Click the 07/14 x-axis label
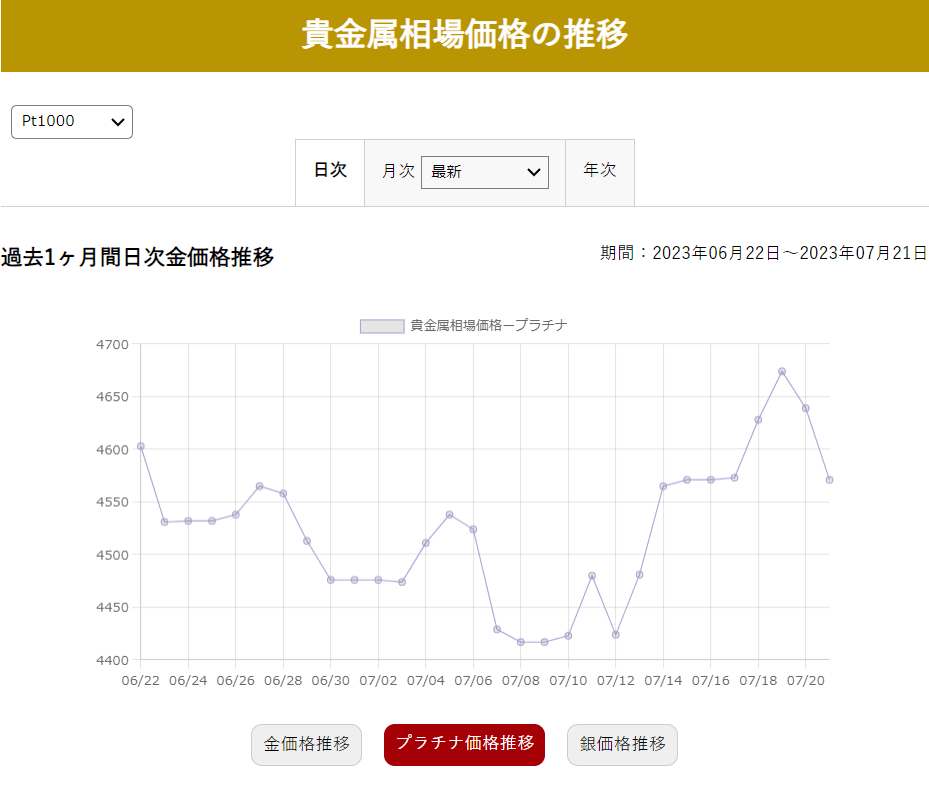This screenshot has width=929, height=790. click(x=663, y=680)
